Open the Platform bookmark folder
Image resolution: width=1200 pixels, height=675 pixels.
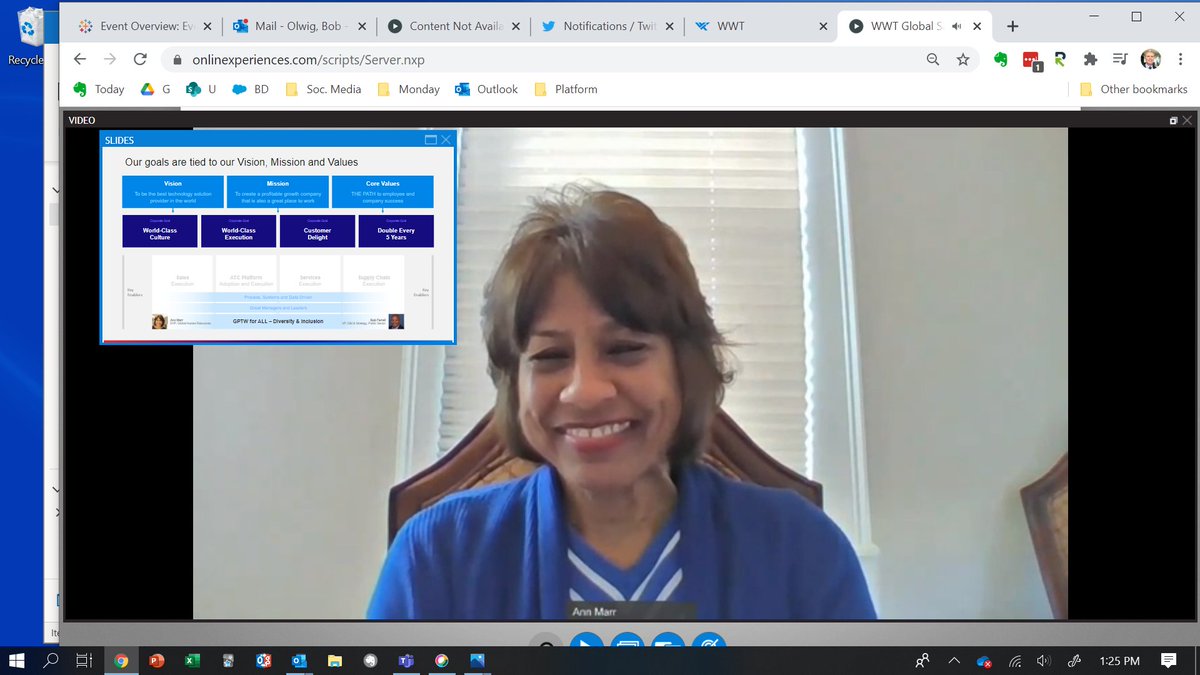[566, 89]
